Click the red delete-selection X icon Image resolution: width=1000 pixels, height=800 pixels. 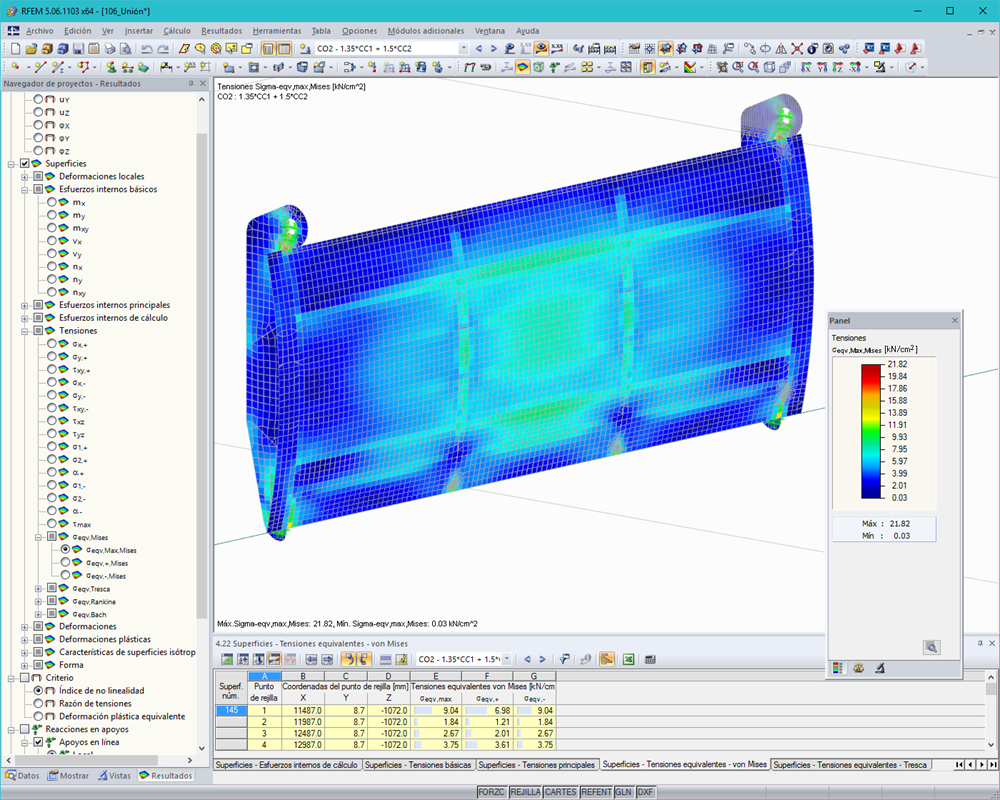(x=797, y=48)
